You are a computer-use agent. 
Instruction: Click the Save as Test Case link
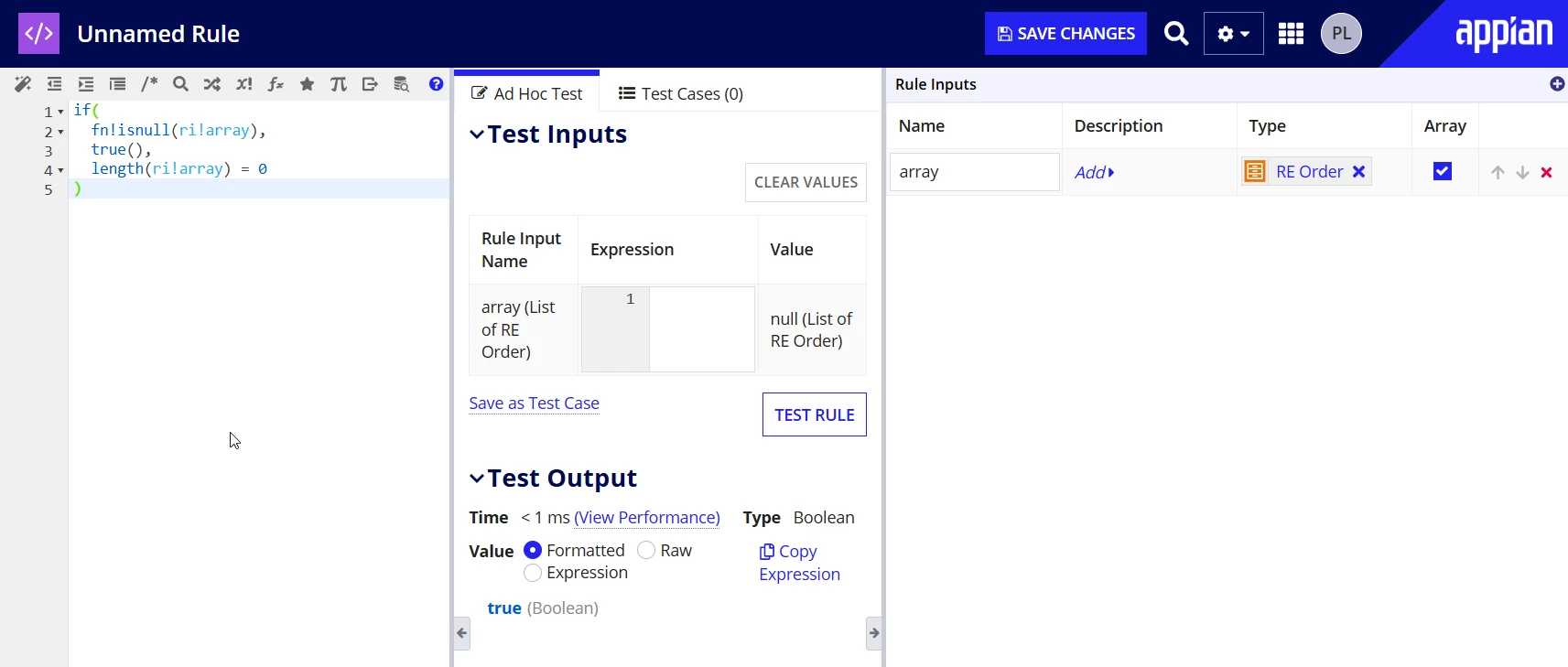[x=534, y=403]
